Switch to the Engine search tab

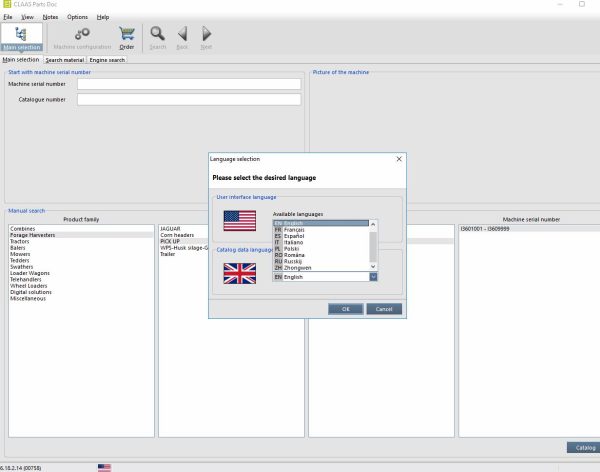[107, 60]
